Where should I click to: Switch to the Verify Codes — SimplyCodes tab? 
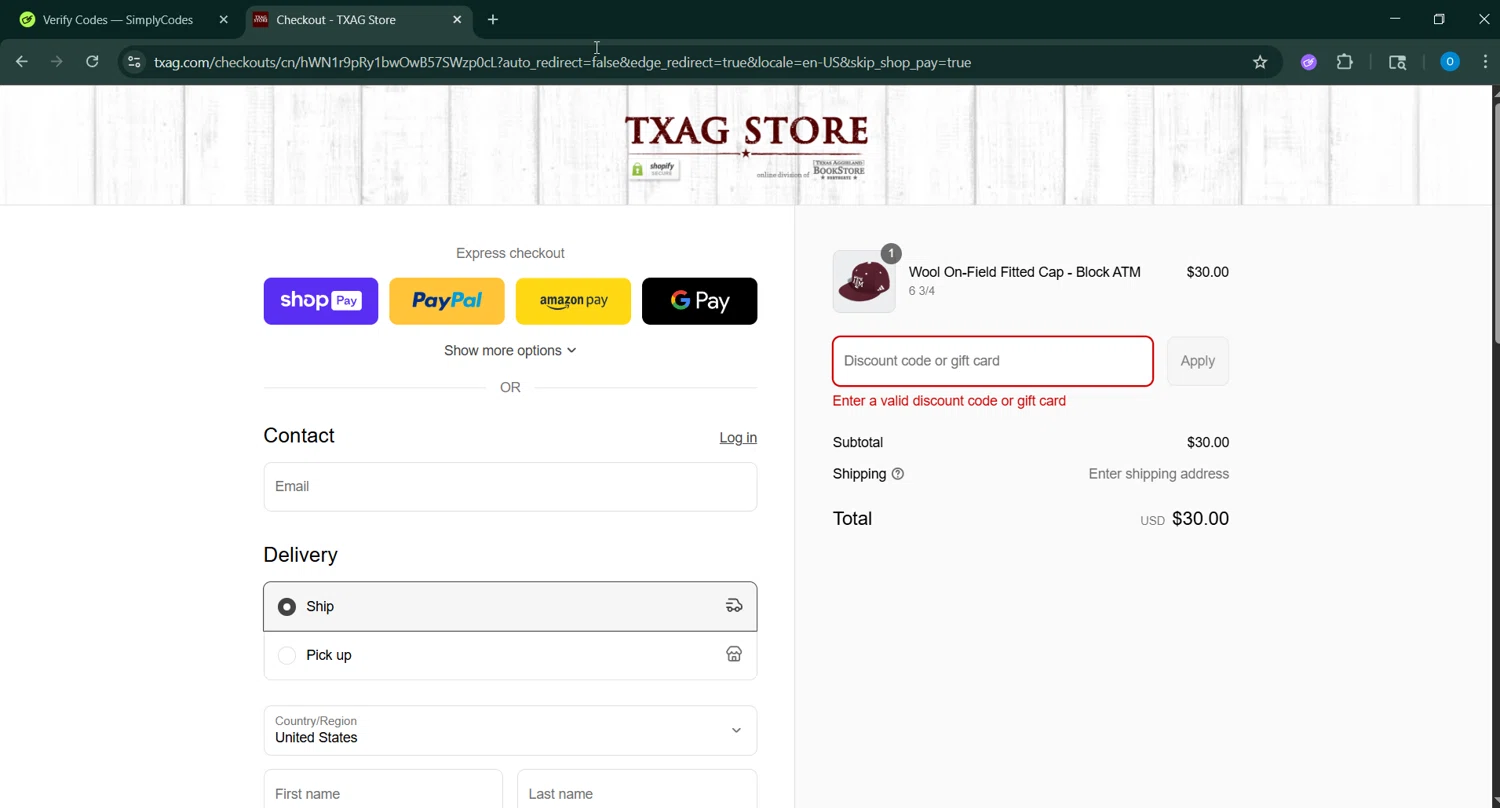click(x=118, y=19)
